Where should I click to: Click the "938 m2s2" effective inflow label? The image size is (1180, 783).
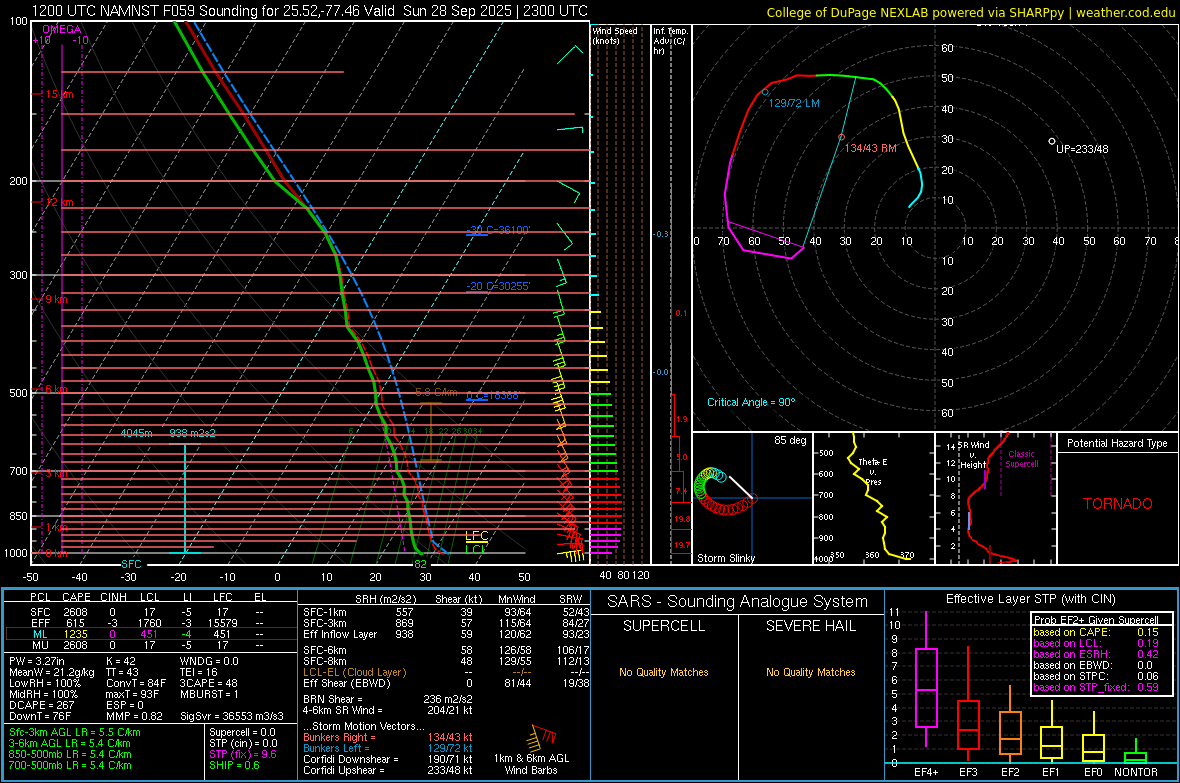tap(193, 433)
